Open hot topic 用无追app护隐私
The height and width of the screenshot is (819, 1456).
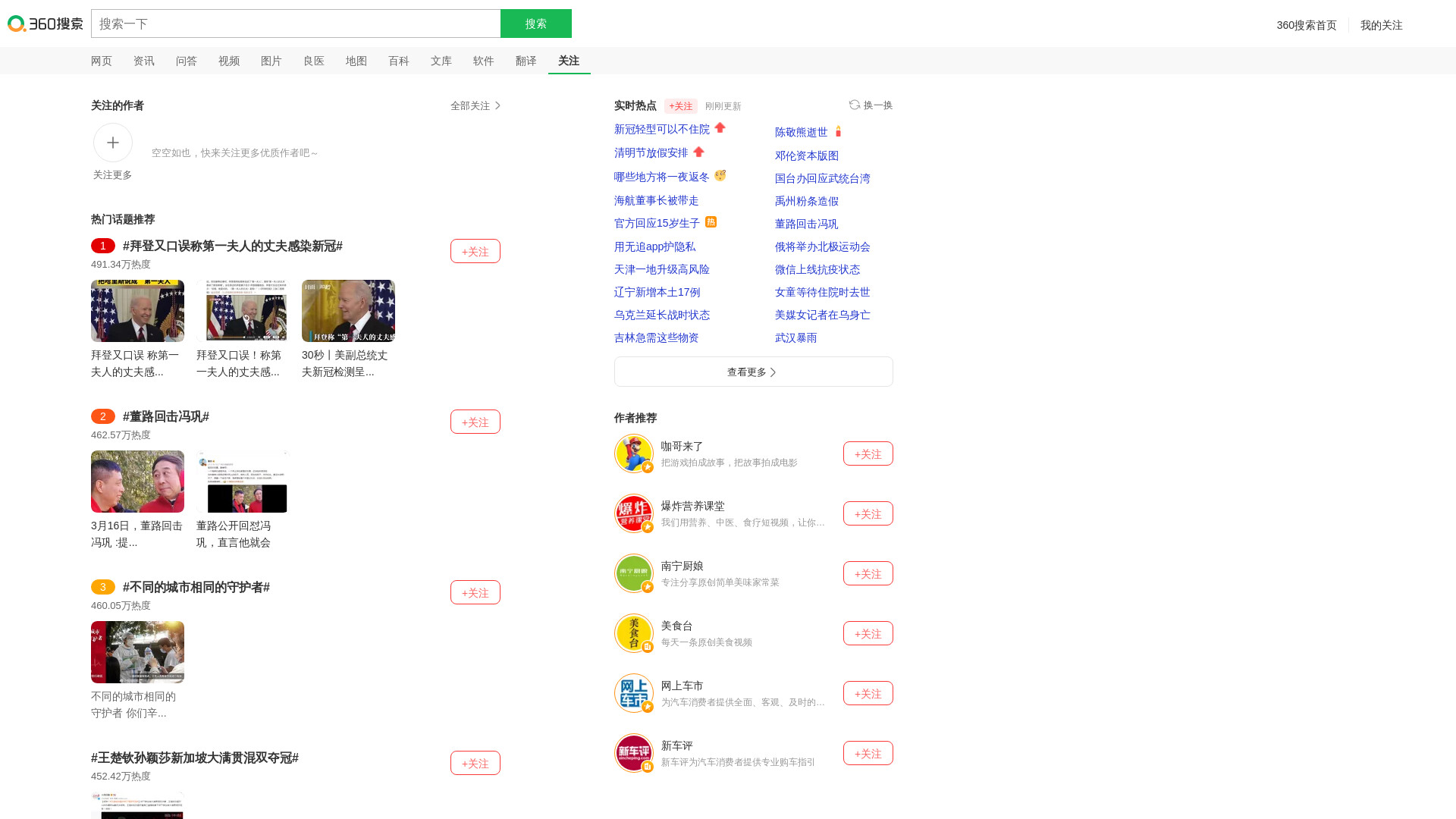655,246
